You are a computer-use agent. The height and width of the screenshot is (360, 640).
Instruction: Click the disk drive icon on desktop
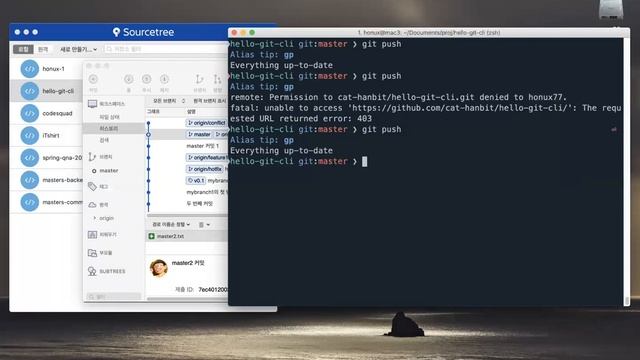coord(611,9)
